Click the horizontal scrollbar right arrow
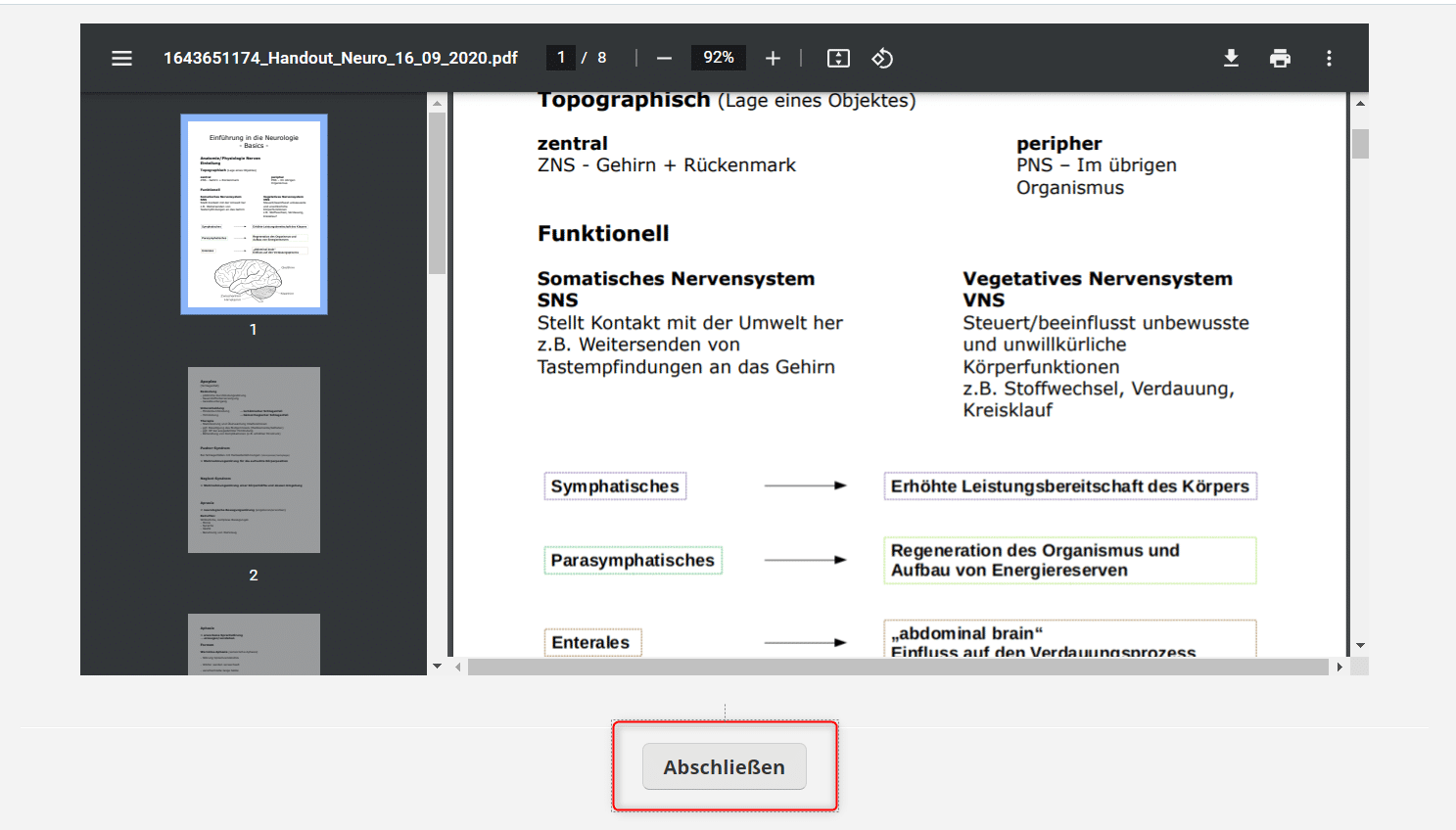Image resolution: width=1456 pixels, height=830 pixels. [1339, 667]
